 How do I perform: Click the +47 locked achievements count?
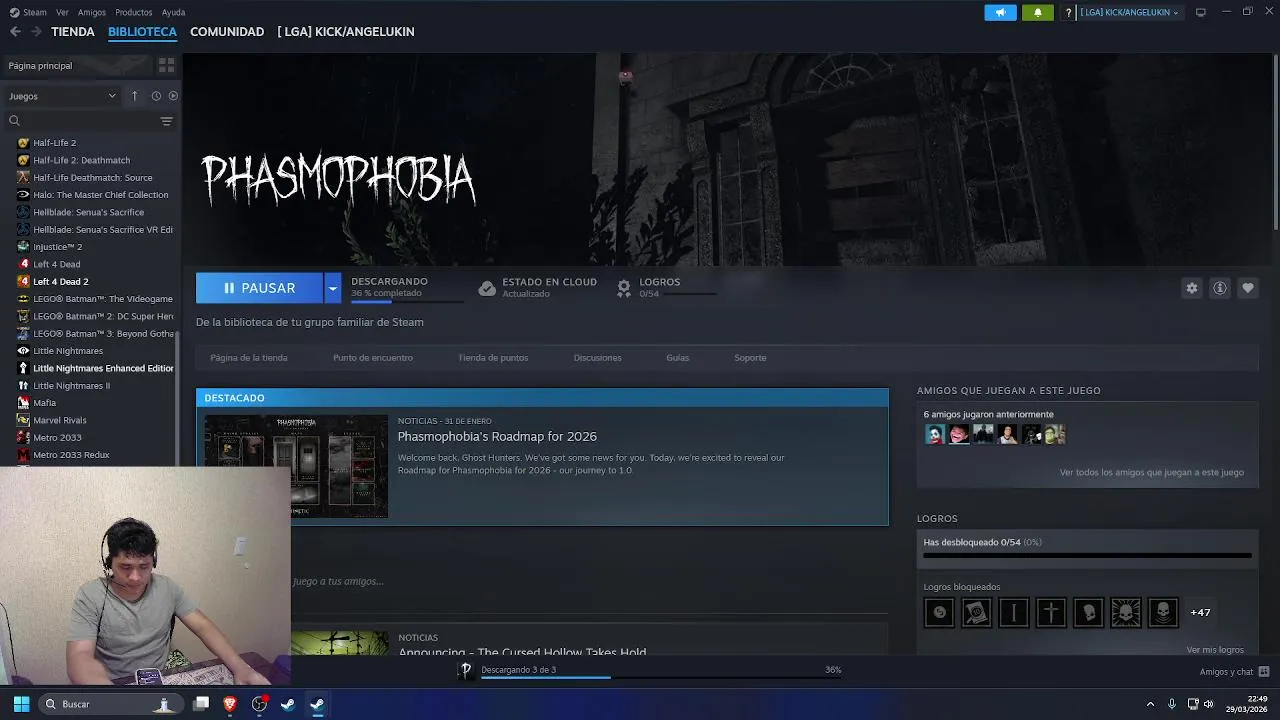pos(1200,612)
